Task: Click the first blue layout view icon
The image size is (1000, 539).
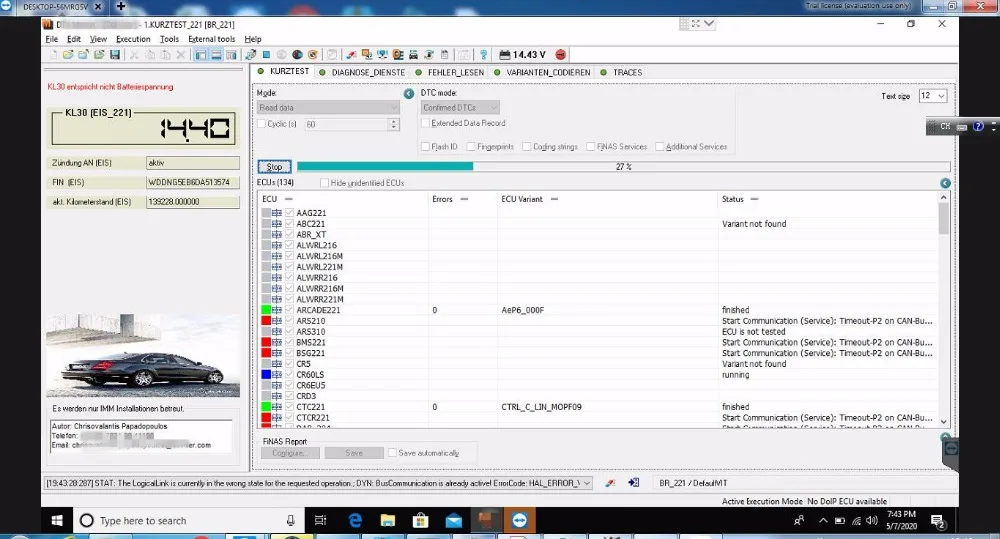Action: (x=201, y=55)
